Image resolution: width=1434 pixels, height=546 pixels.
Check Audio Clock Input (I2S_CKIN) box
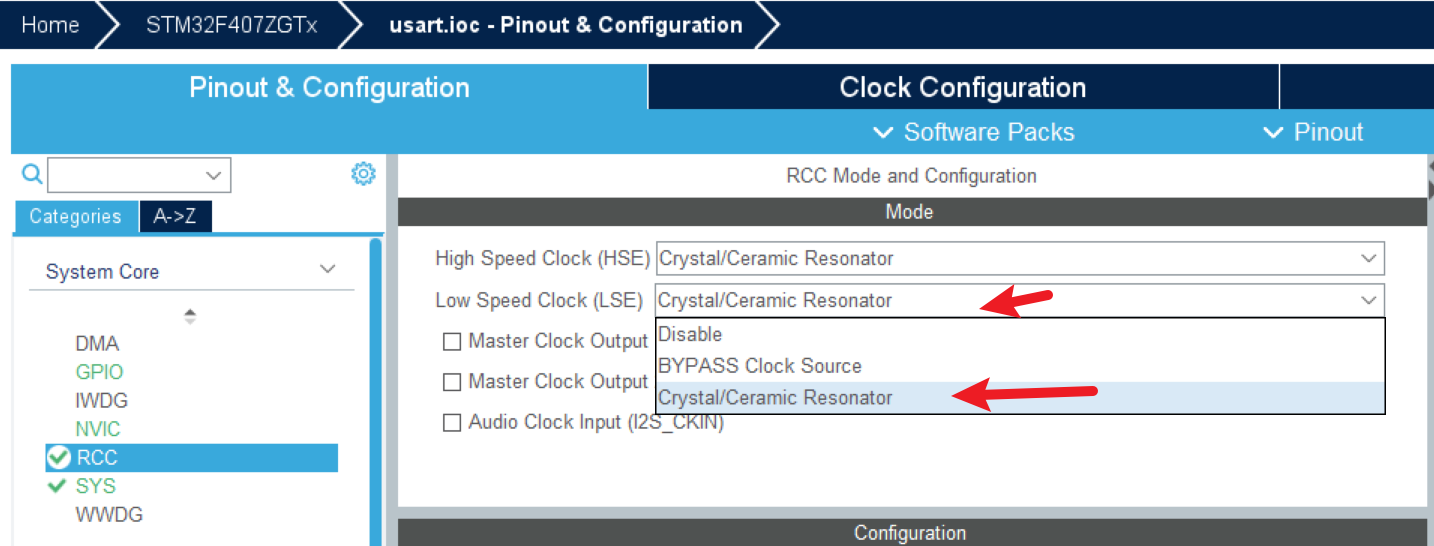coord(452,422)
